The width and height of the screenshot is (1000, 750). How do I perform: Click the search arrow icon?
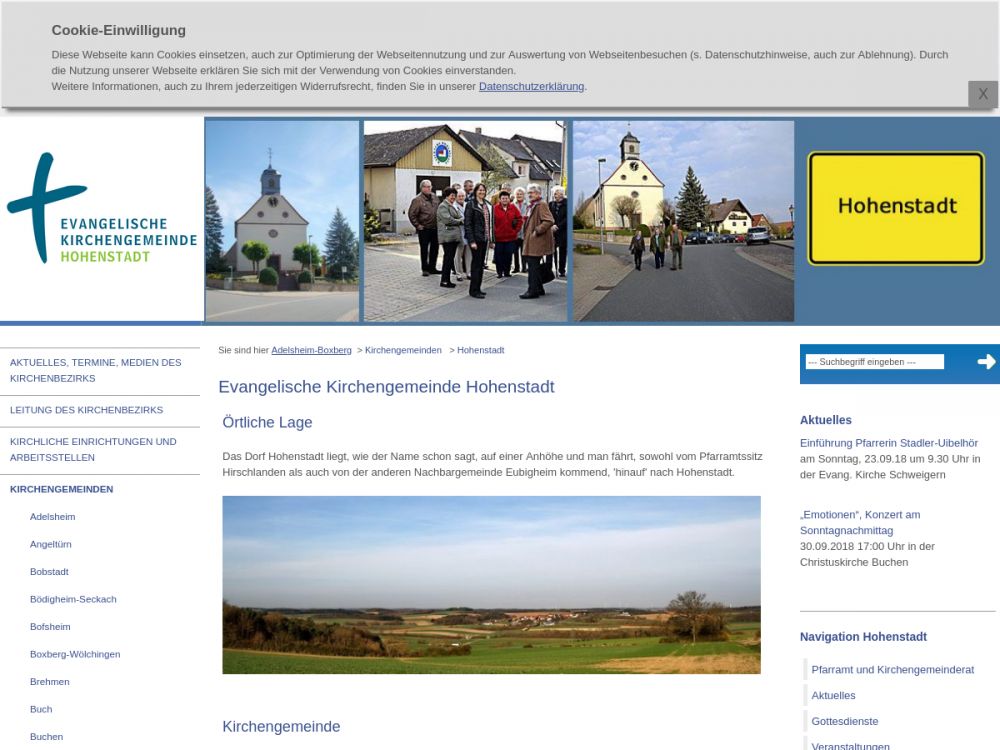(x=986, y=362)
